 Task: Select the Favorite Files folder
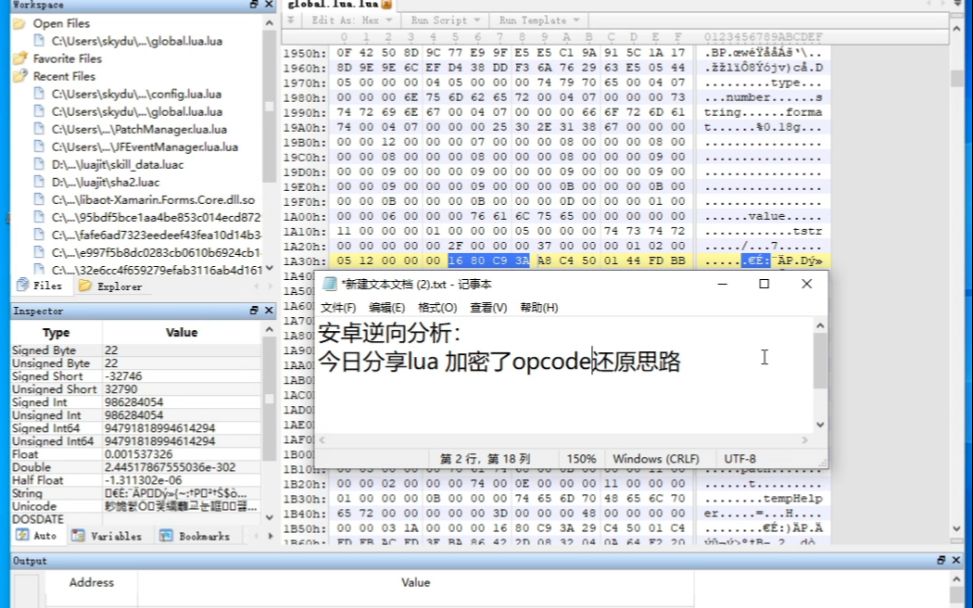[67, 59]
